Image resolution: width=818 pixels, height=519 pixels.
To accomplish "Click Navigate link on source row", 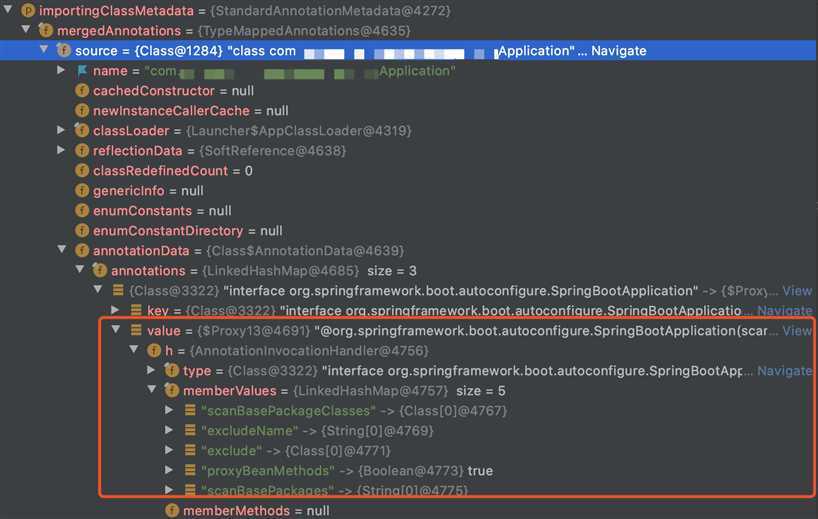I will tap(619, 51).
